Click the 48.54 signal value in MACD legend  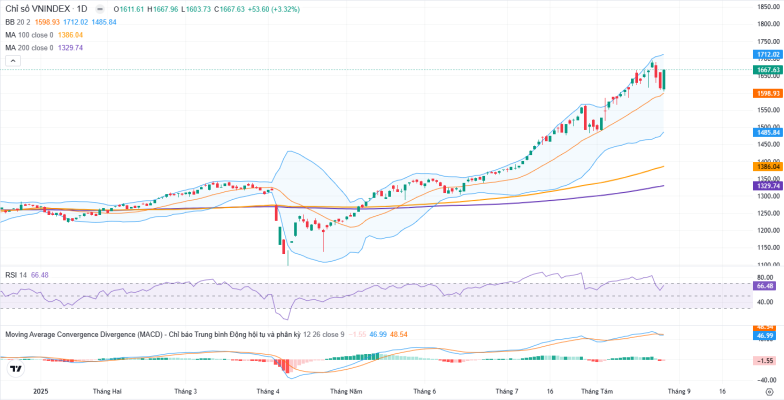pyautogui.click(x=398, y=334)
